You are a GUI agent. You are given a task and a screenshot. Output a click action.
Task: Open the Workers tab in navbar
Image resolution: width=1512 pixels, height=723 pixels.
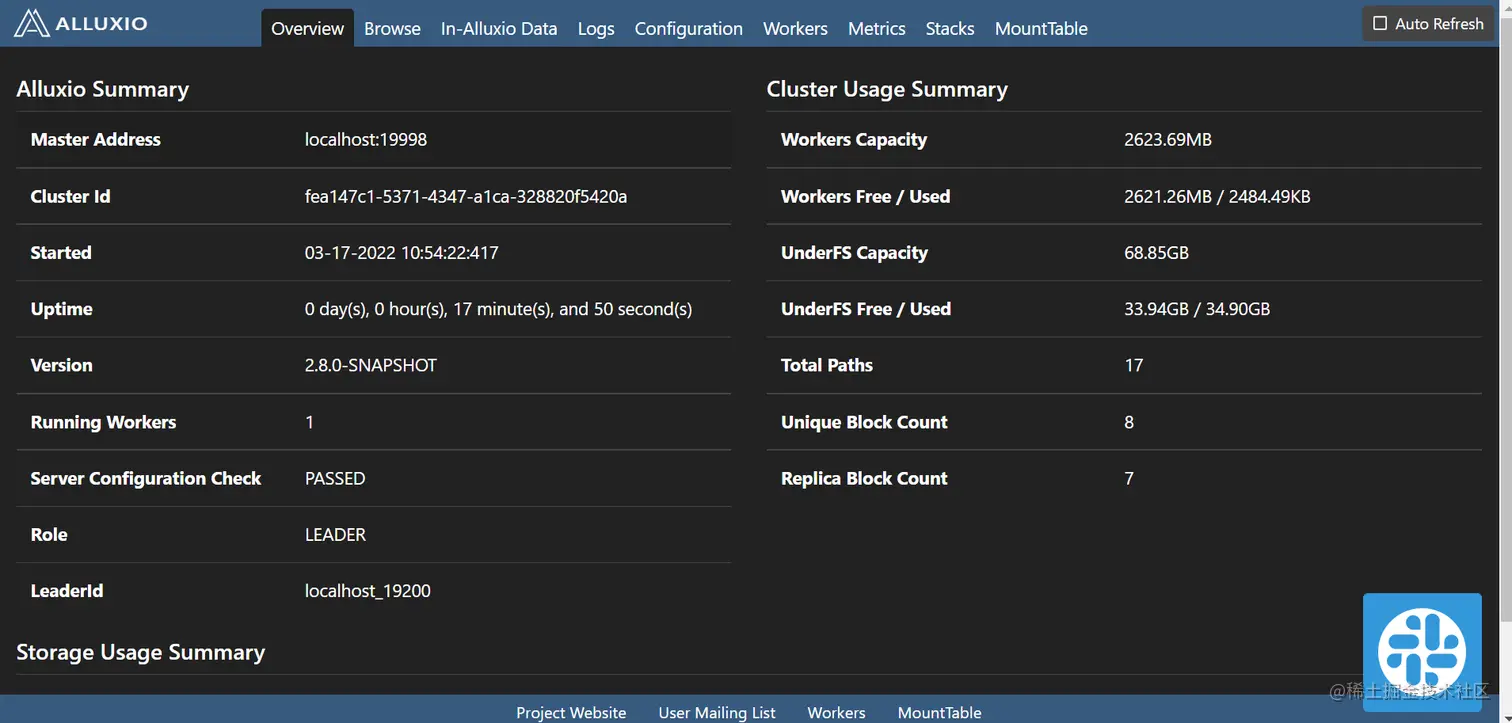click(795, 29)
